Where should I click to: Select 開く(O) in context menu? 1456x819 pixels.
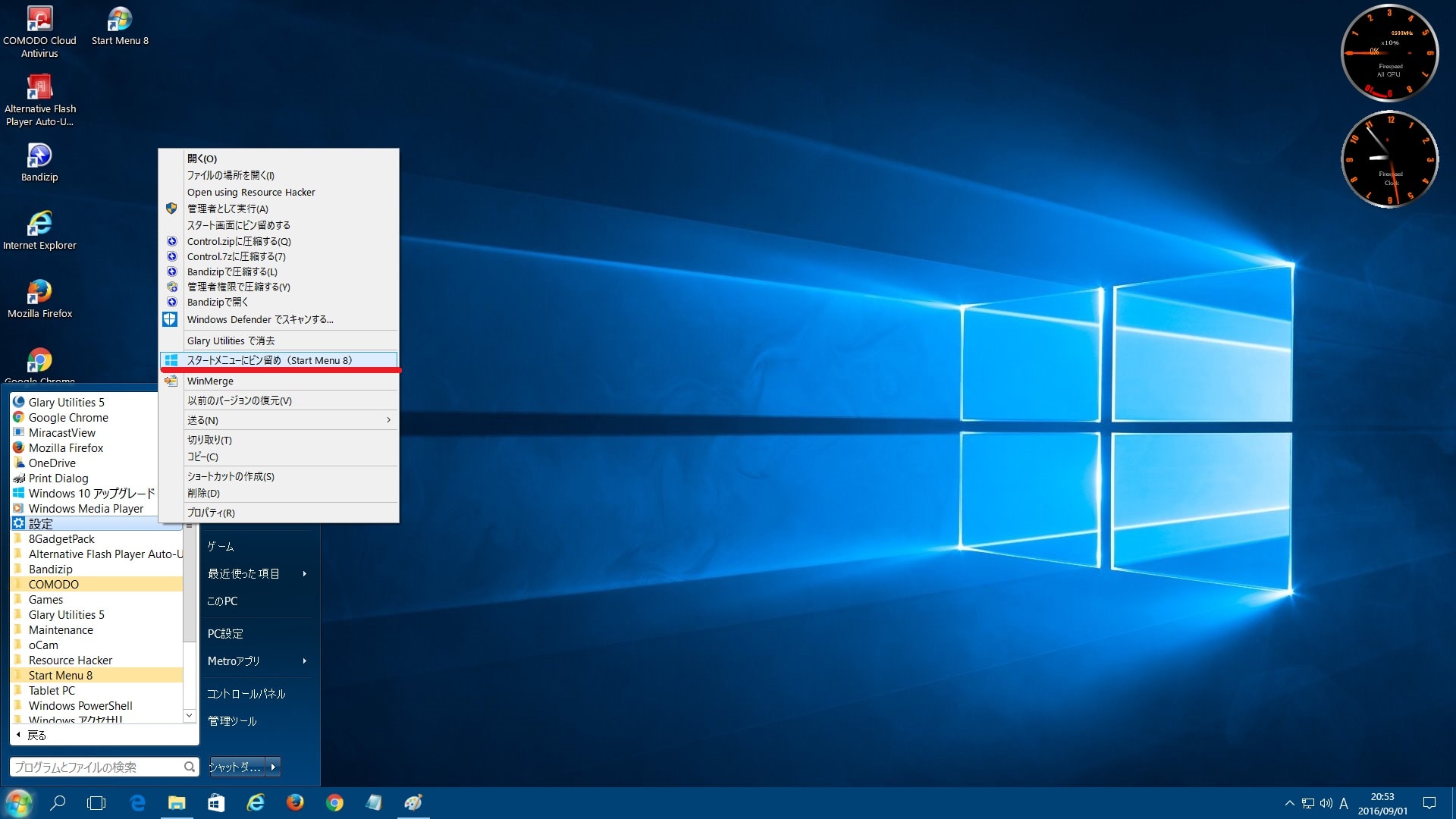pyautogui.click(x=279, y=158)
